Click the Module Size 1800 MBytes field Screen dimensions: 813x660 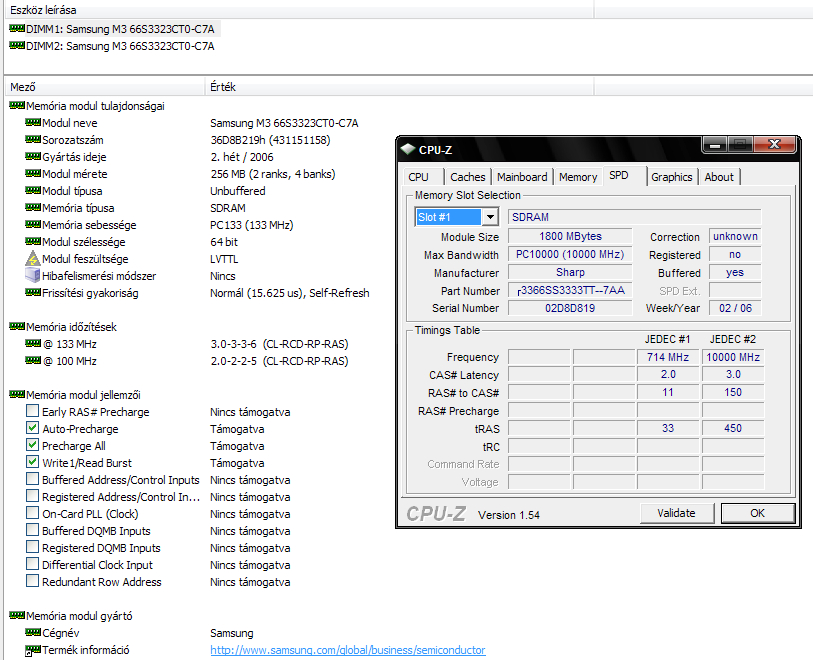click(570, 236)
